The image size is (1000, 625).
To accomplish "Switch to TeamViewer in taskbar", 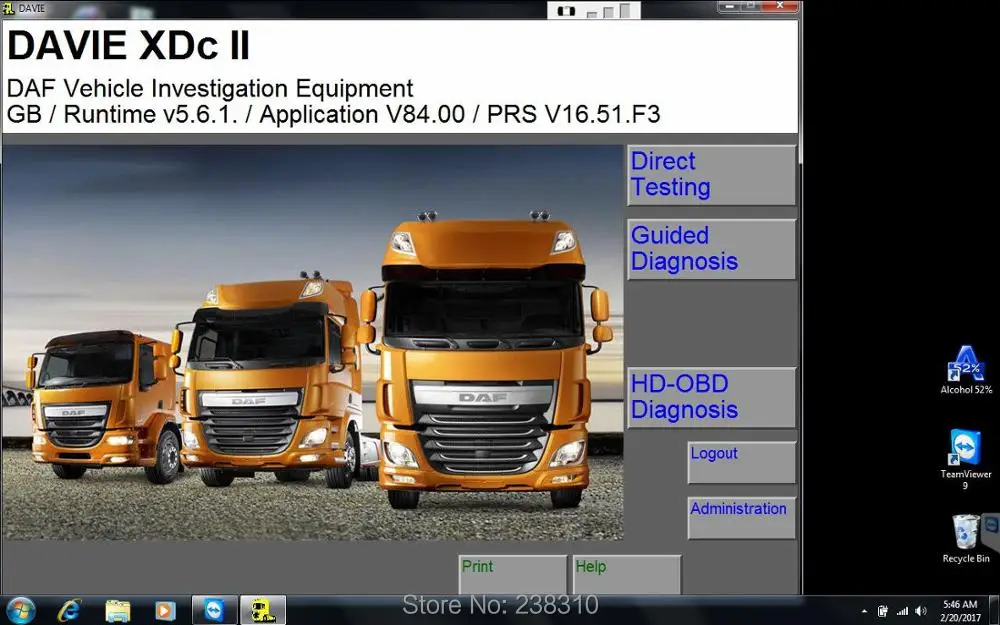I will tap(214, 610).
